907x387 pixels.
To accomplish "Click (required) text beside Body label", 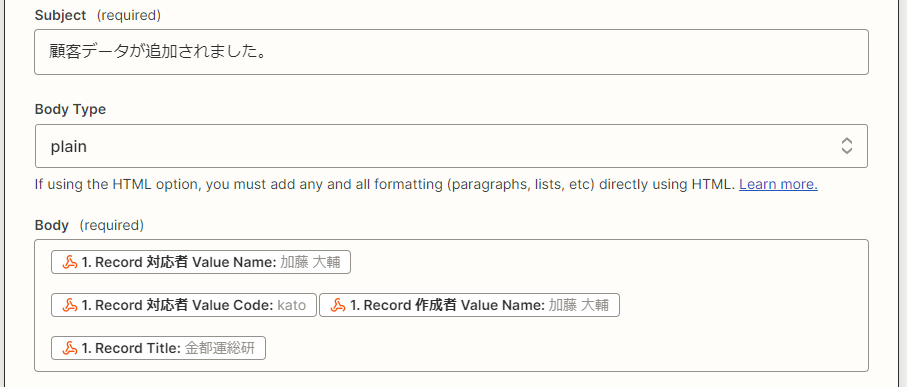I will click(111, 225).
